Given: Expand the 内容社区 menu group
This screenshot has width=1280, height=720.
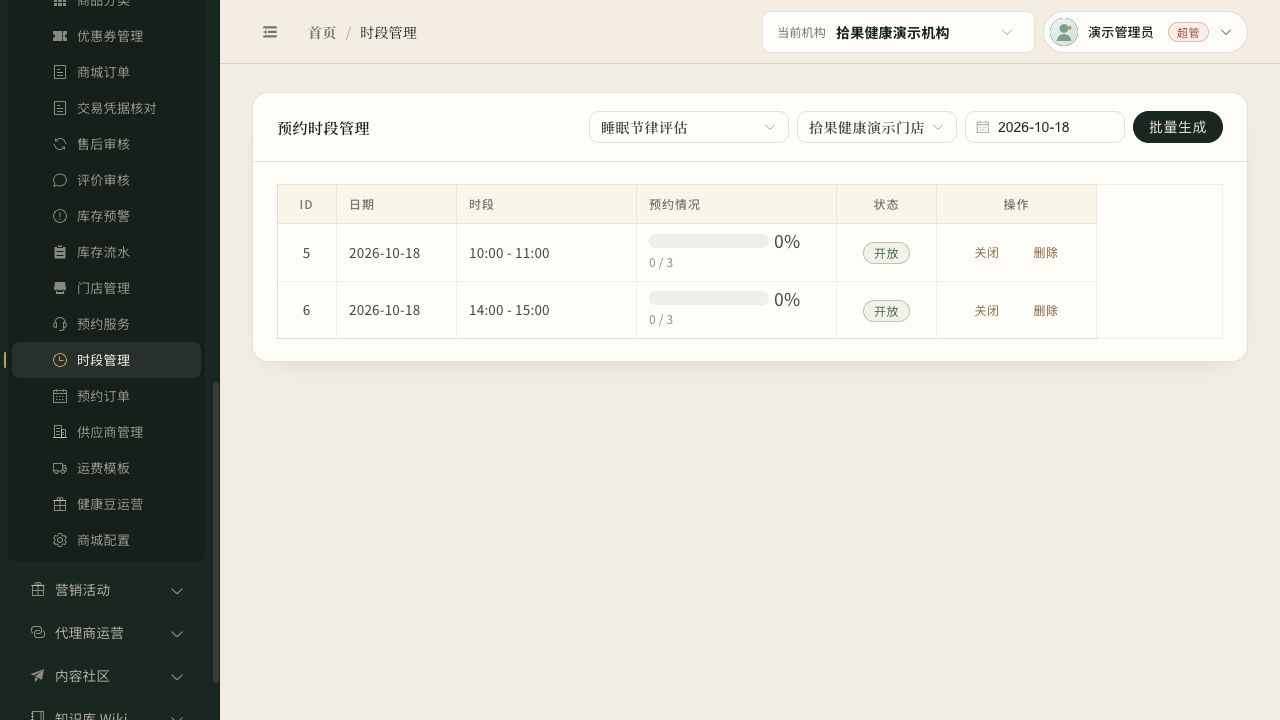Looking at the screenshot, I should tap(108, 676).
